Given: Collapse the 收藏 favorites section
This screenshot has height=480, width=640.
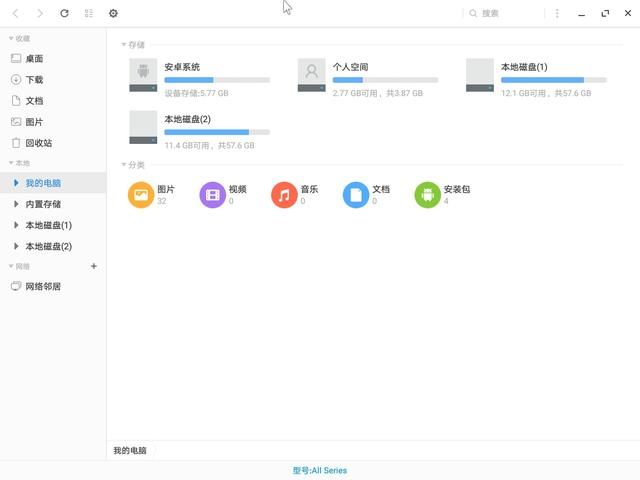Looking at the screenshot, I should [x=11, y=38].
